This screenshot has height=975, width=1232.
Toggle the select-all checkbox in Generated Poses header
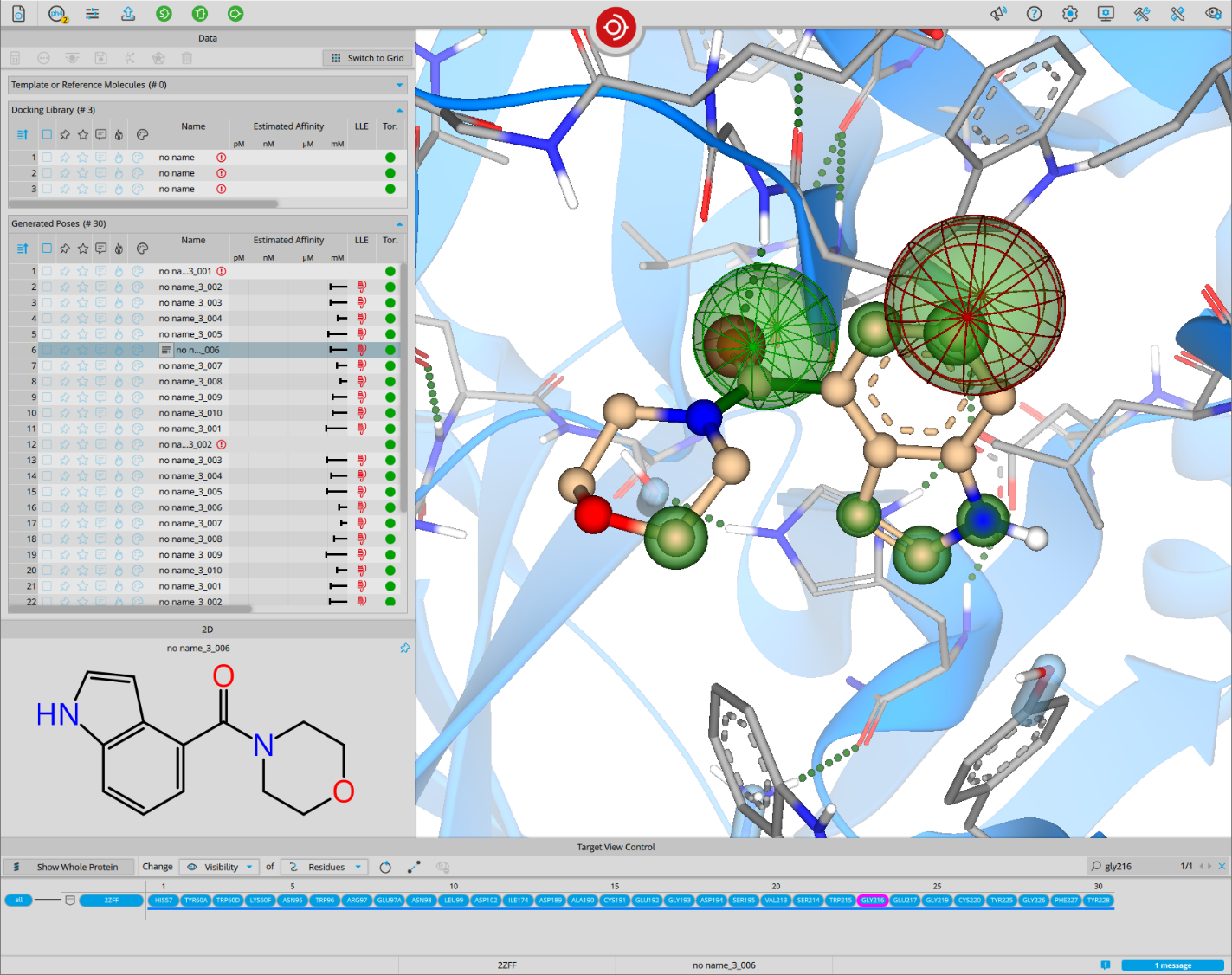click(x=48, y=249)
